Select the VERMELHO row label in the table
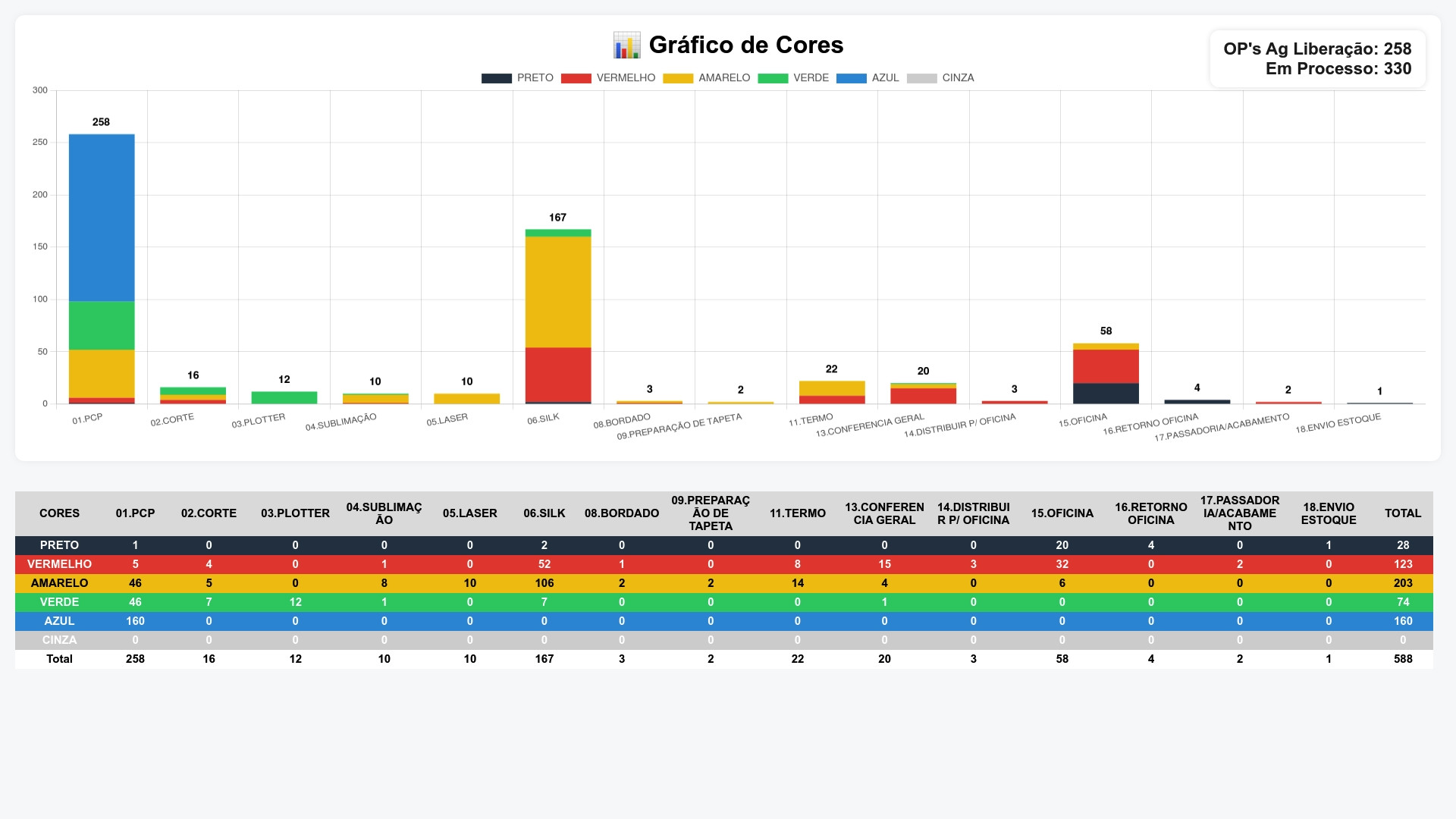Image resolution: width=1456 pixels, height=819 pixels. tap(59, 564)
